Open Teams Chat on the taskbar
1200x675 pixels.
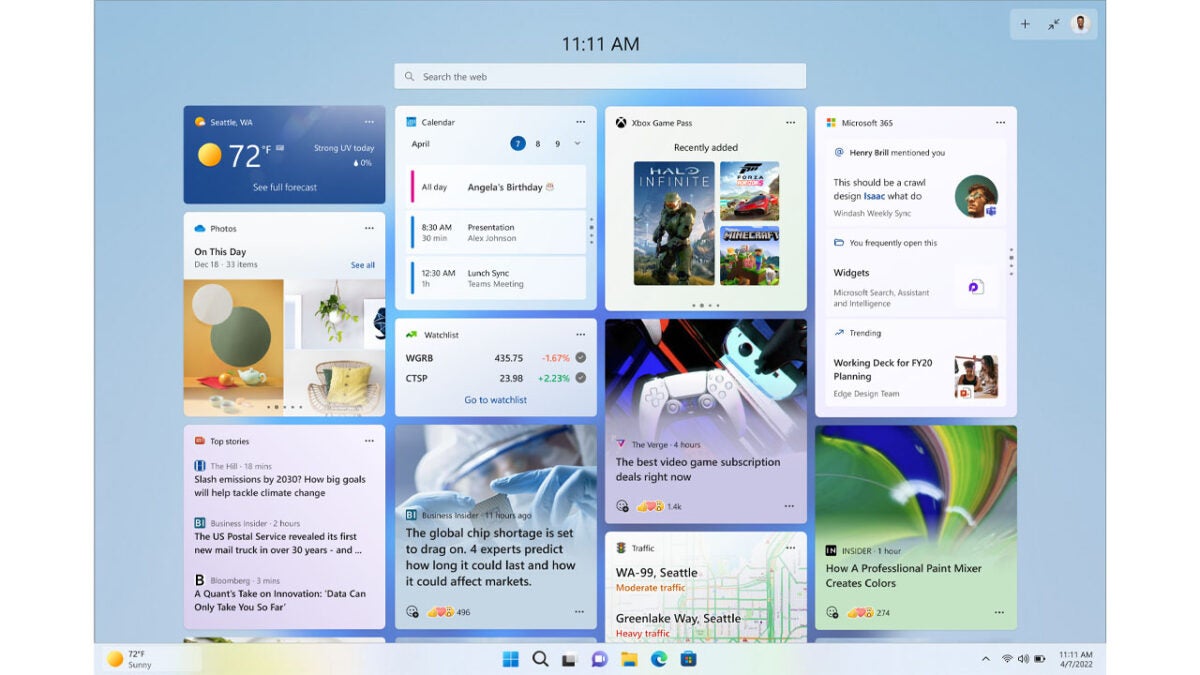click(599, 659)
